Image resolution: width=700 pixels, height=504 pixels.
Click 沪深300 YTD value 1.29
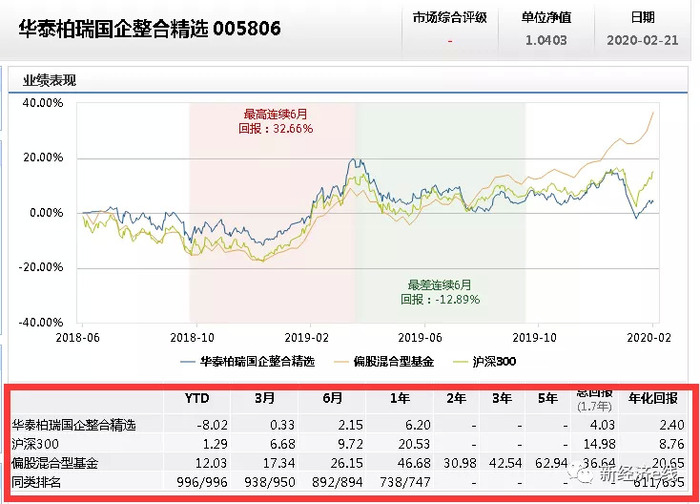[x=215, y=444]
